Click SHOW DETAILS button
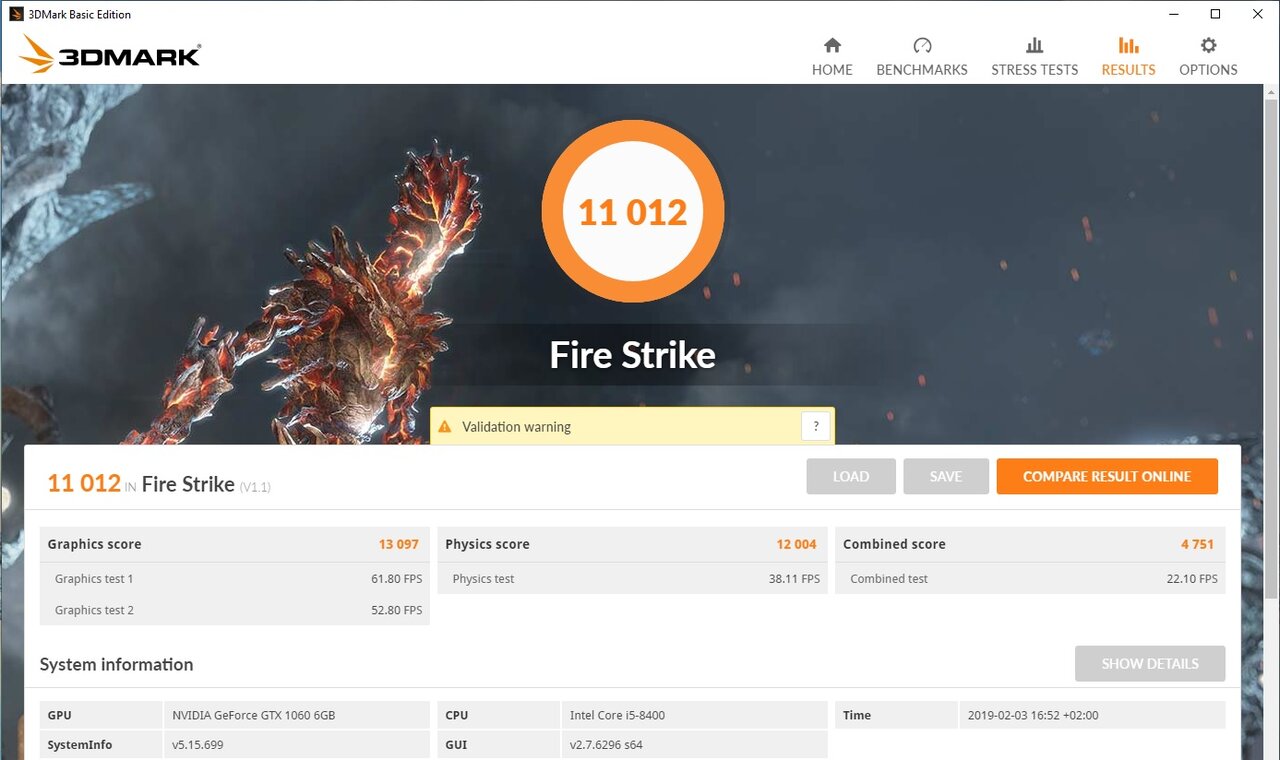 point(1150,663)
